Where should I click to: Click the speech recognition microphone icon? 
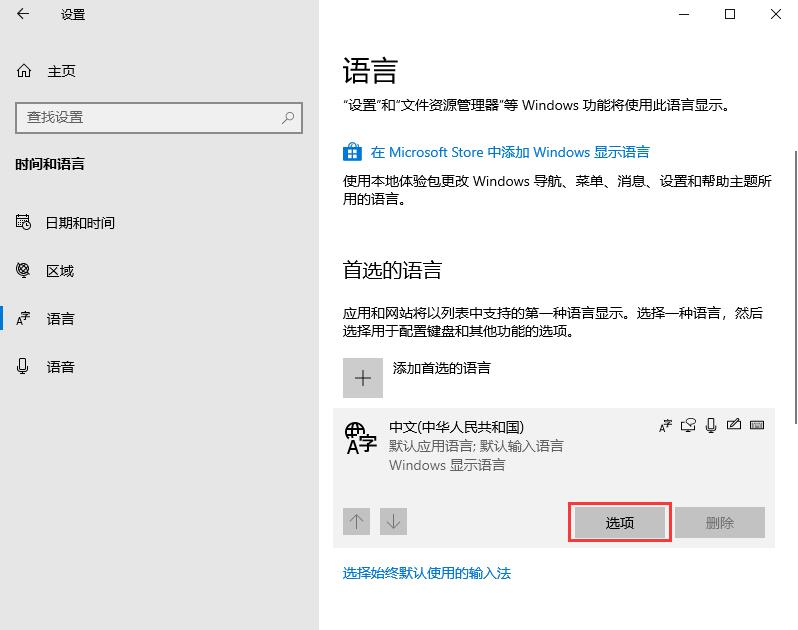pyautogui.click(x=711, y=426)
